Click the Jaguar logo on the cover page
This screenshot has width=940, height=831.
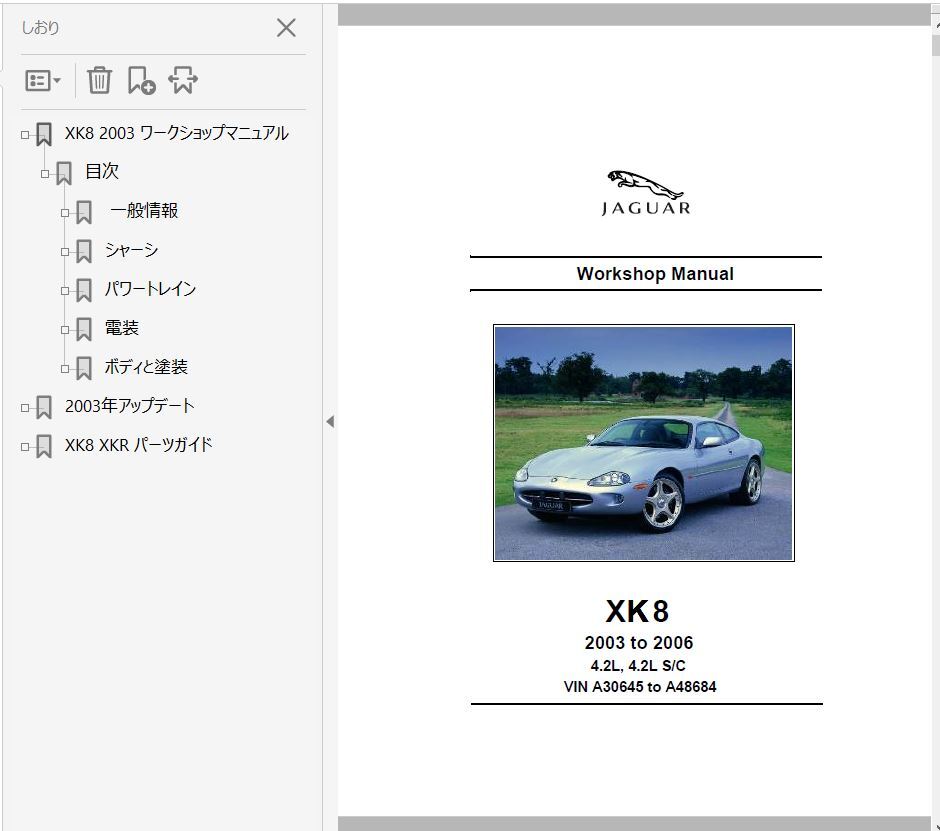pos(646,192)
